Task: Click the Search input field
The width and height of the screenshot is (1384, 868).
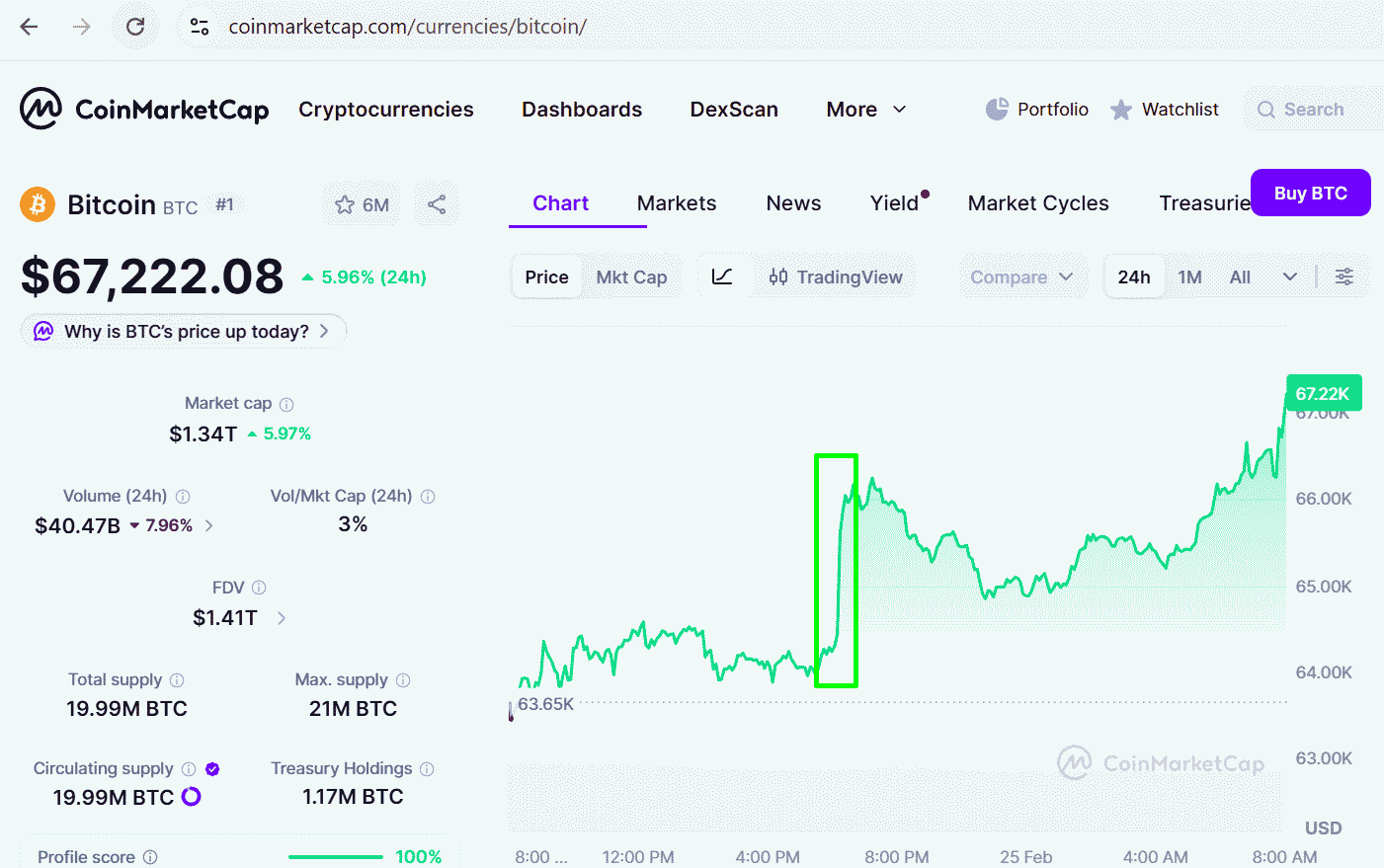Action: (1313, 109)
